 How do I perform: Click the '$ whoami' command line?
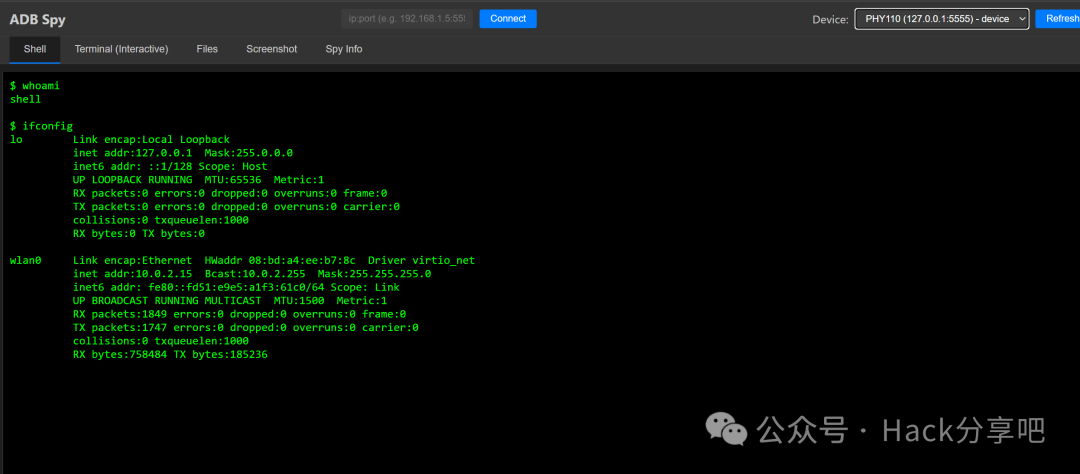pos(35,86)
